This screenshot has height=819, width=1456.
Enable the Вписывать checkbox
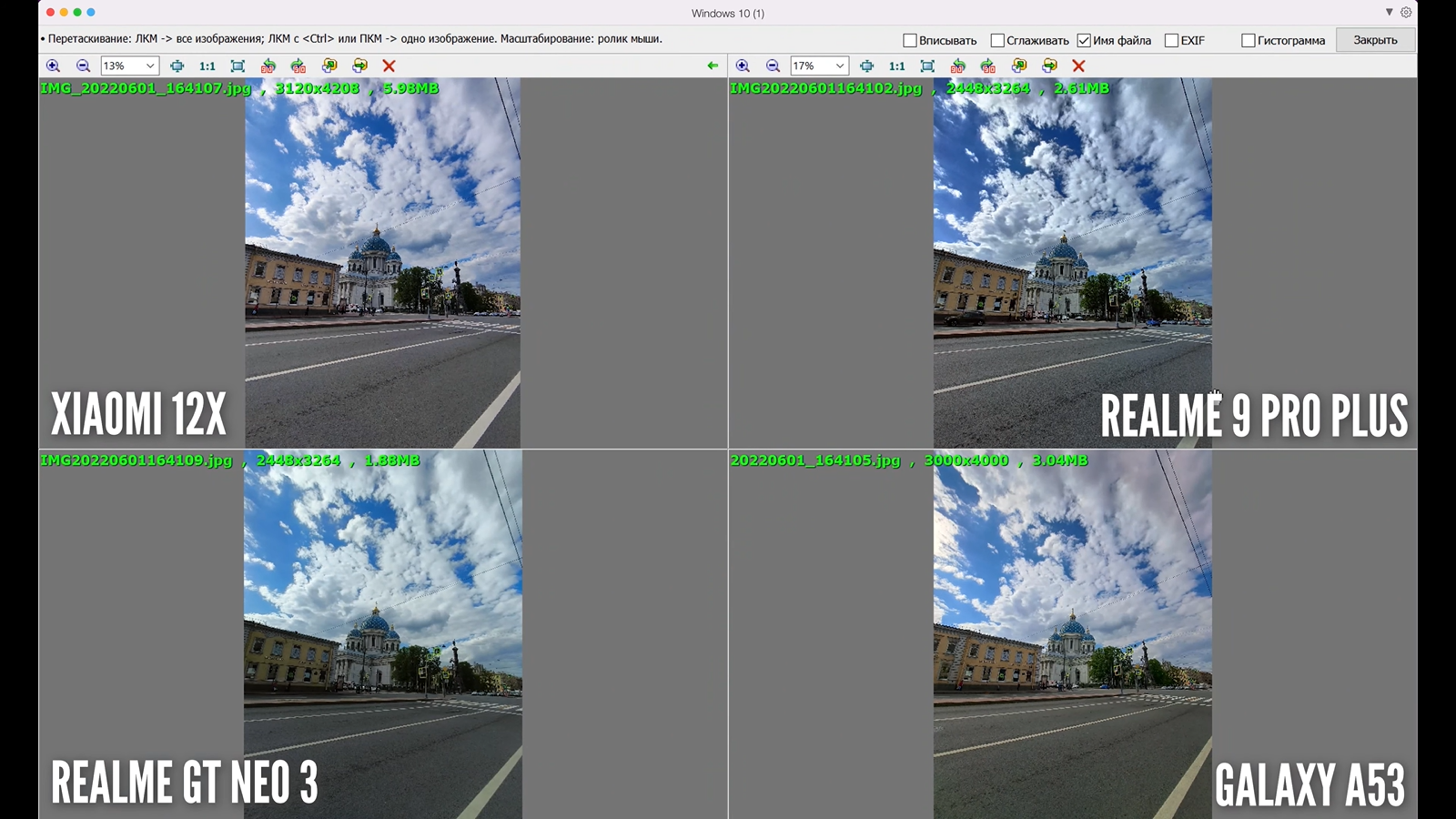(910, 40)
